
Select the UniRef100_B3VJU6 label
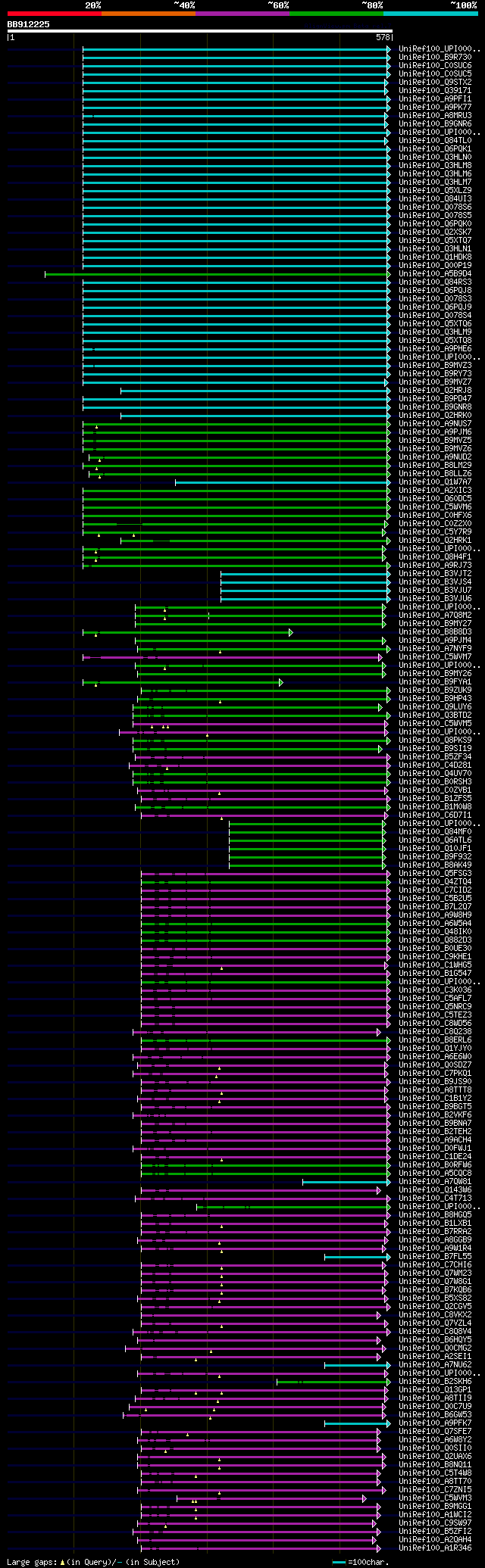(x=435, y=598)
